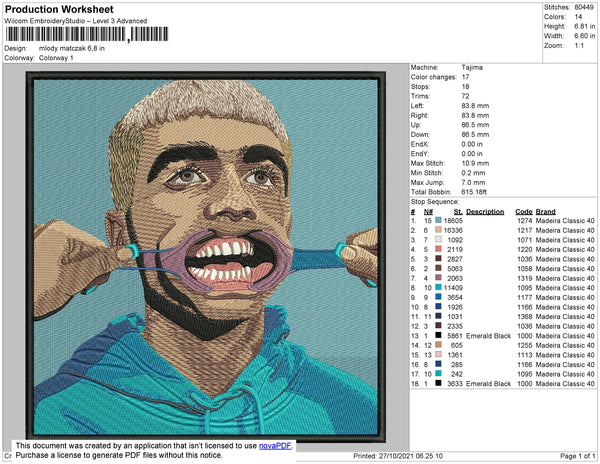Image resolution: width=600 pixels, height=464 pixels.
Task: Click the 'N#' column header
Action: coord(428,212)
